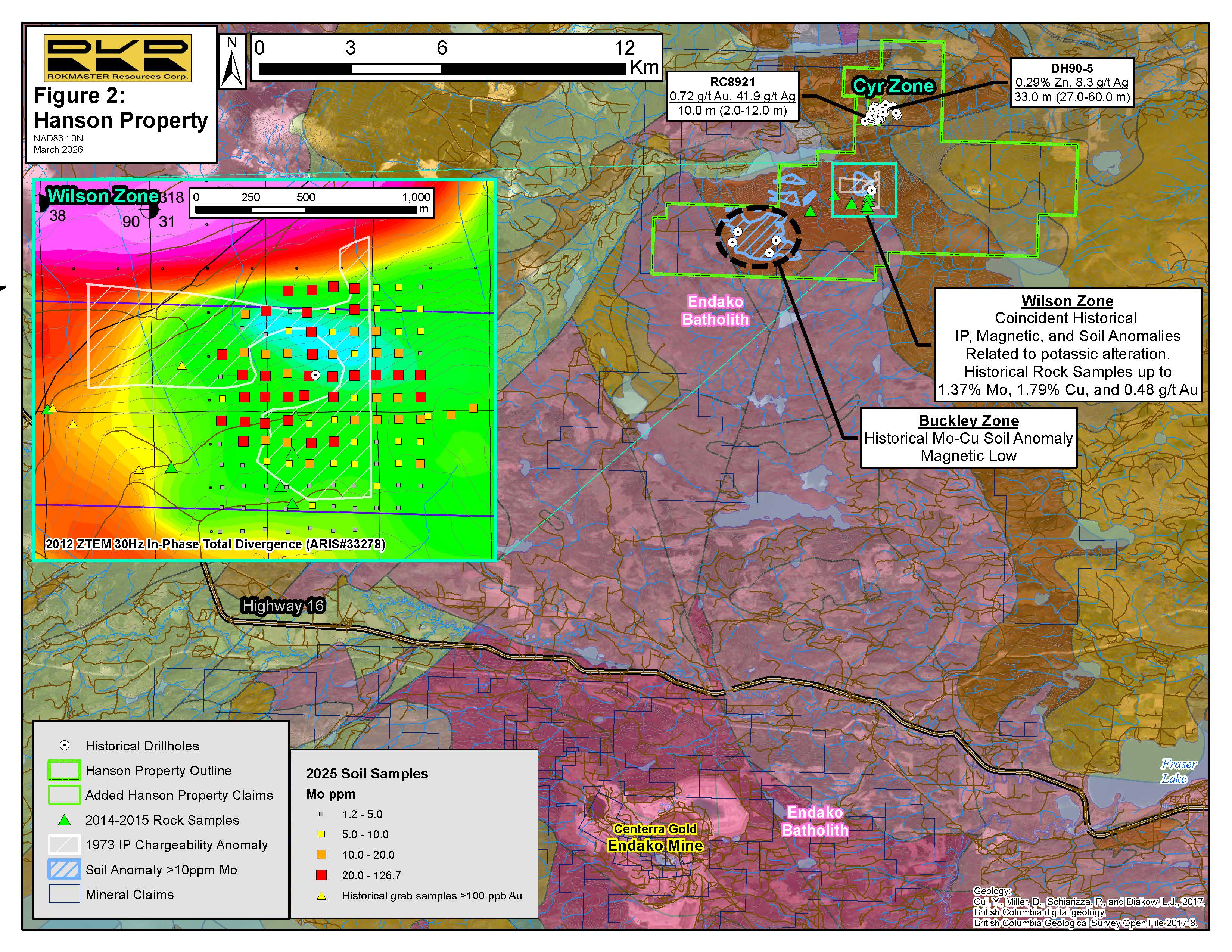
Task: Click the yellow triangle grab samples legend symbol
Action: (321, 896)
